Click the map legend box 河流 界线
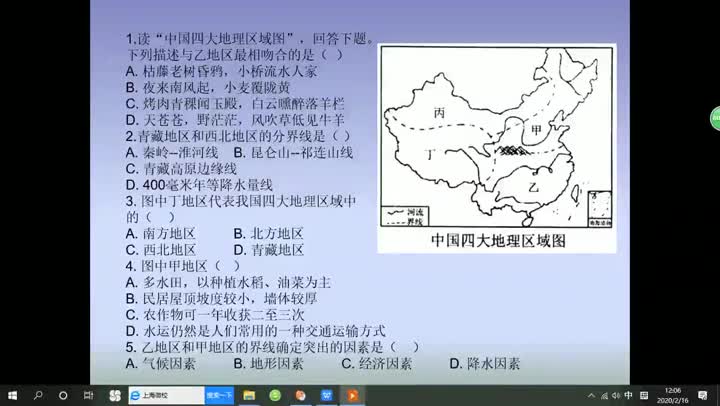 (x=405, y=216)
